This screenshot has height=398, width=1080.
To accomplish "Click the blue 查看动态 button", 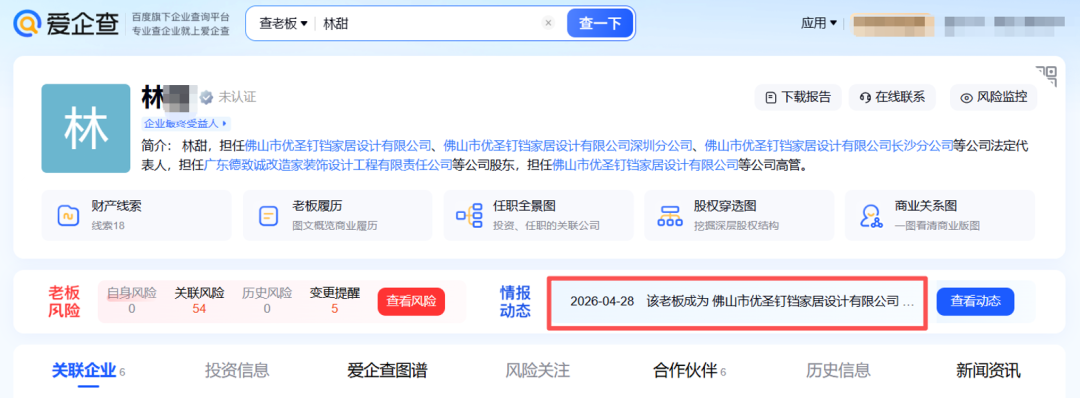I will (x=975, y=302).
